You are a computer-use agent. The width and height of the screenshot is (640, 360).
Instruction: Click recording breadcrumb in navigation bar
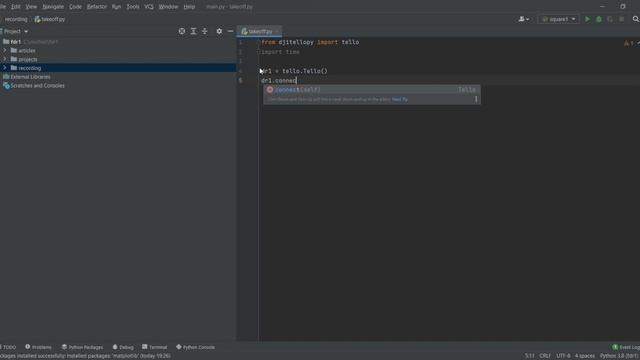16,19
